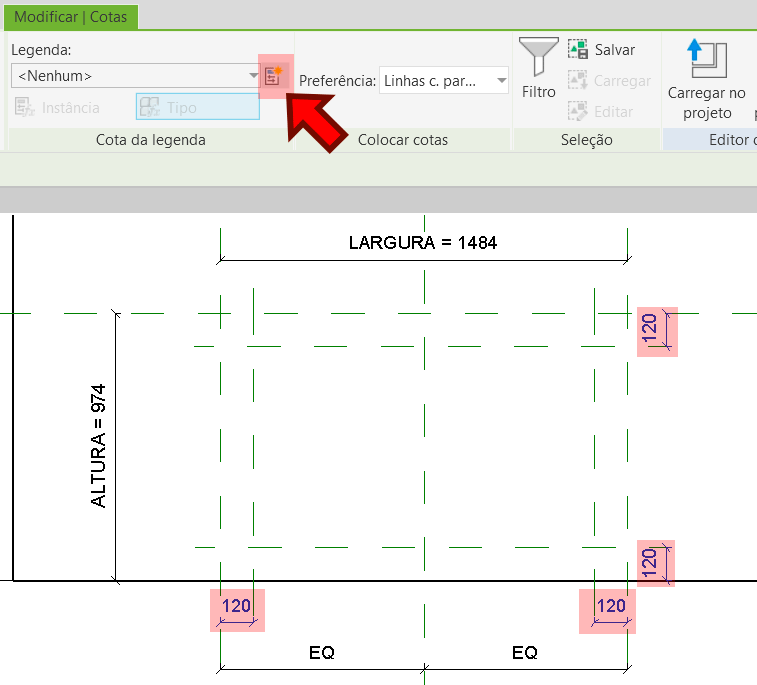Select the upper-right vertical 120 dimension

point(651,330)
